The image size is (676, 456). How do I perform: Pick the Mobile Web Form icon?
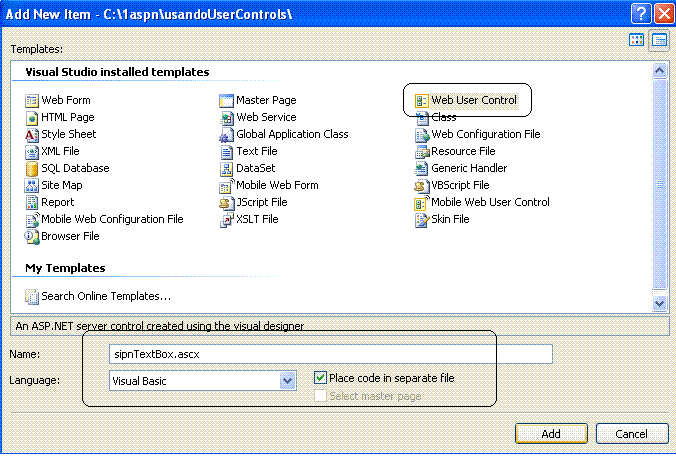(227, 186)
